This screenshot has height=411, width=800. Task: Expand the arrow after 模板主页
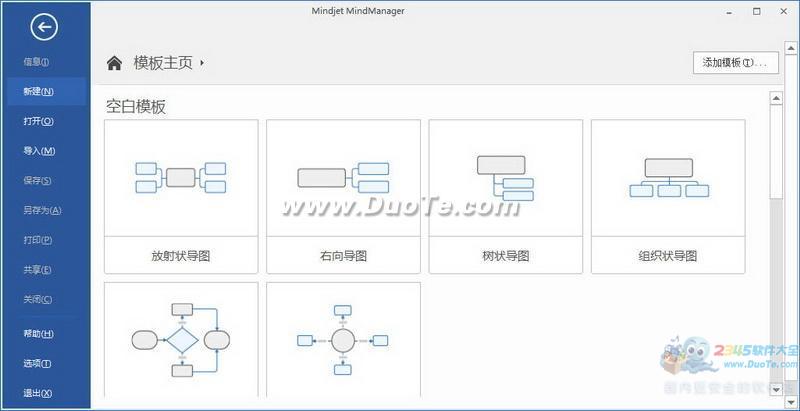click(202, 63)
